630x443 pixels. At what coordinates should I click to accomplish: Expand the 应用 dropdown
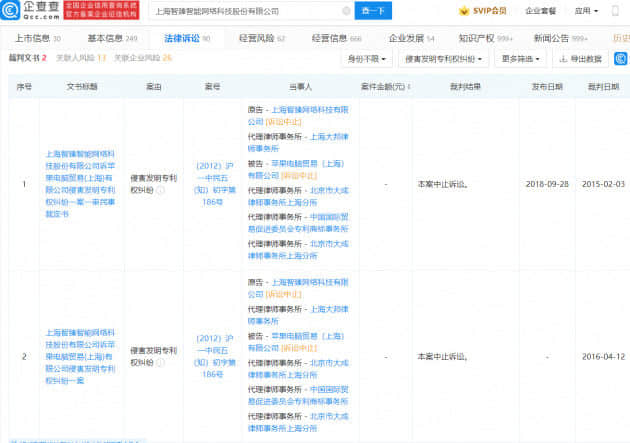click(x=586, y=11)
